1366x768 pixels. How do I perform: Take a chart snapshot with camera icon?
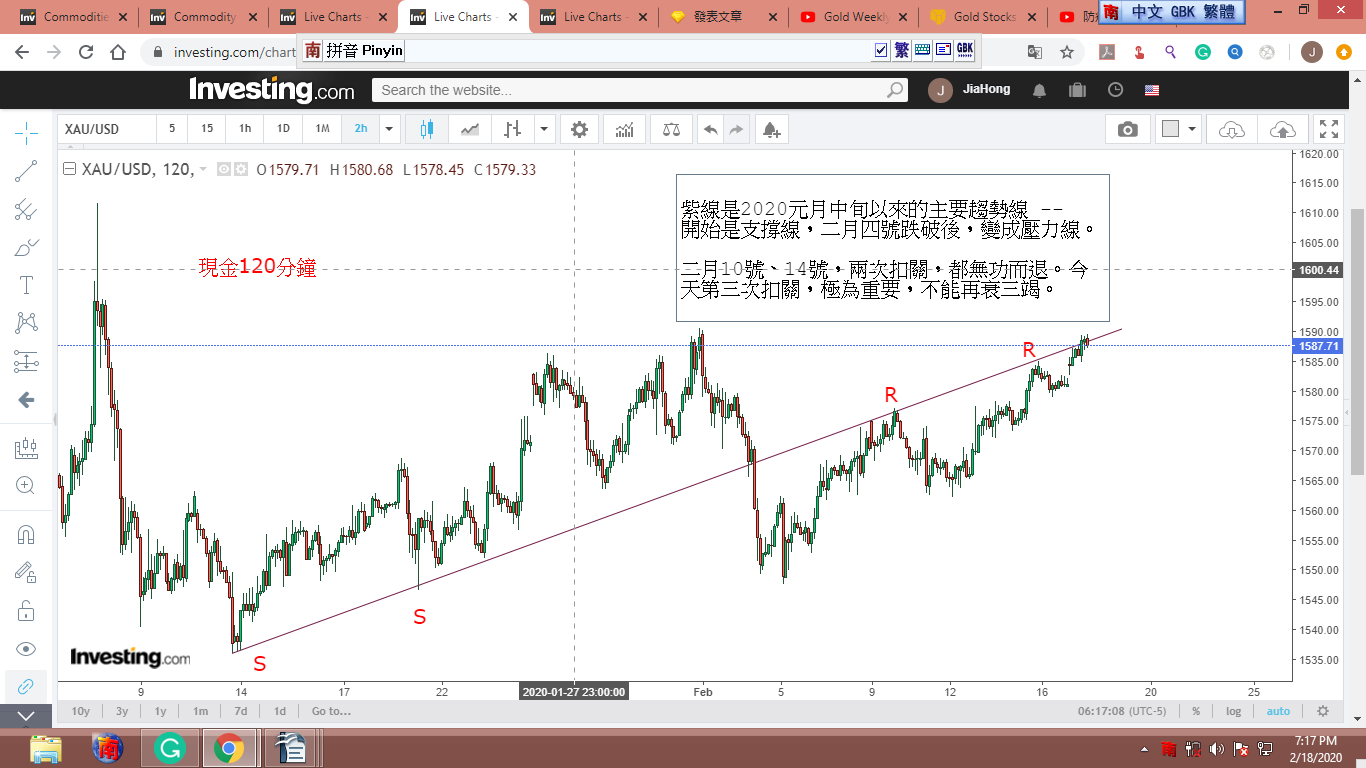[1127, 129]
